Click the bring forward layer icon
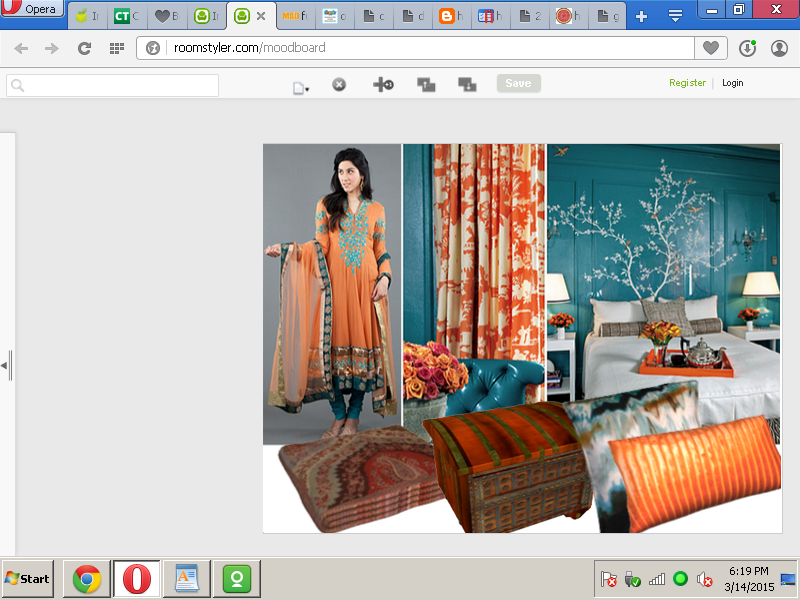 point(426,85)
